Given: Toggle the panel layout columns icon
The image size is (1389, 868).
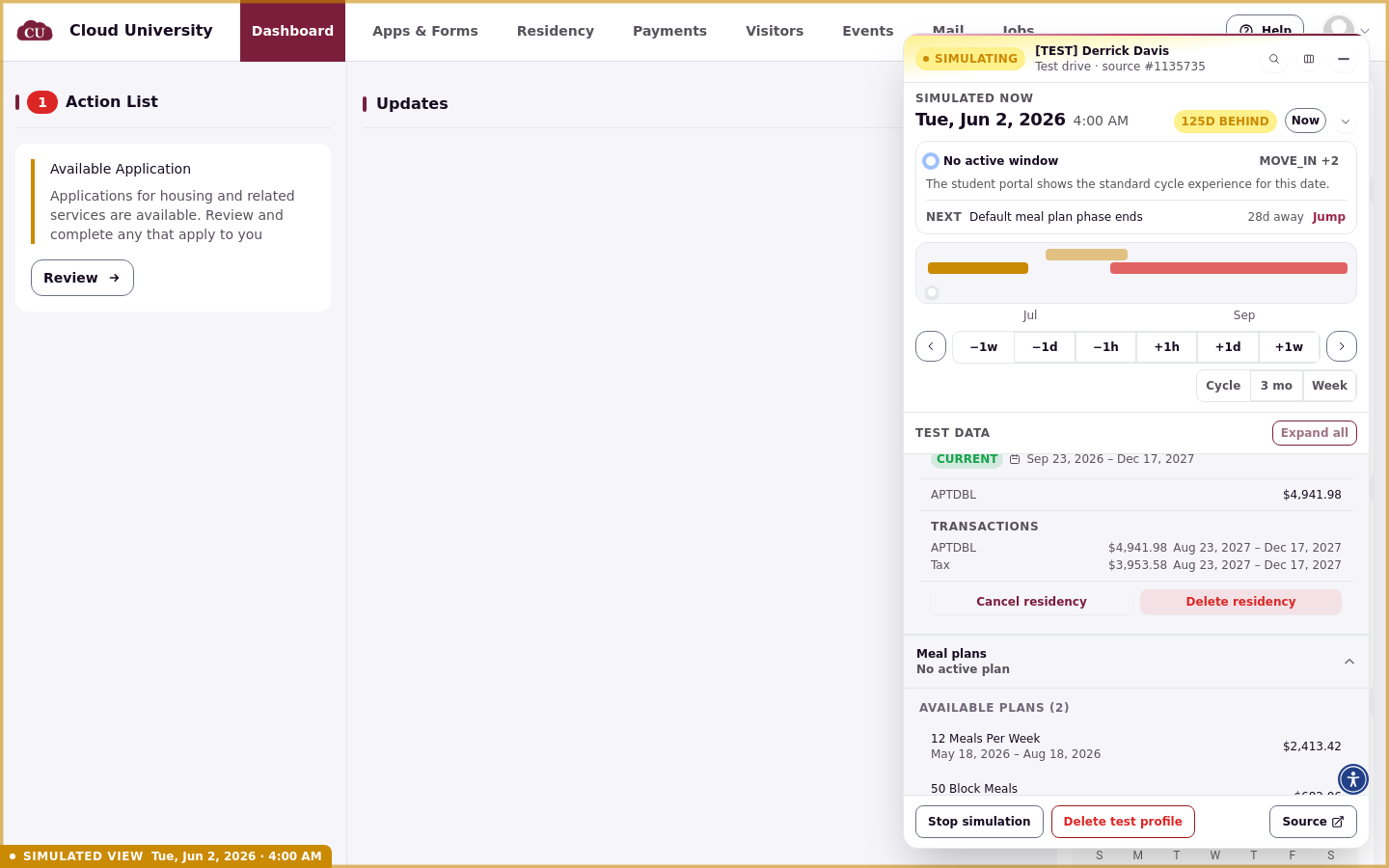Looking at the screenshot, I should pyautogui.click(x=1309, y=59).
